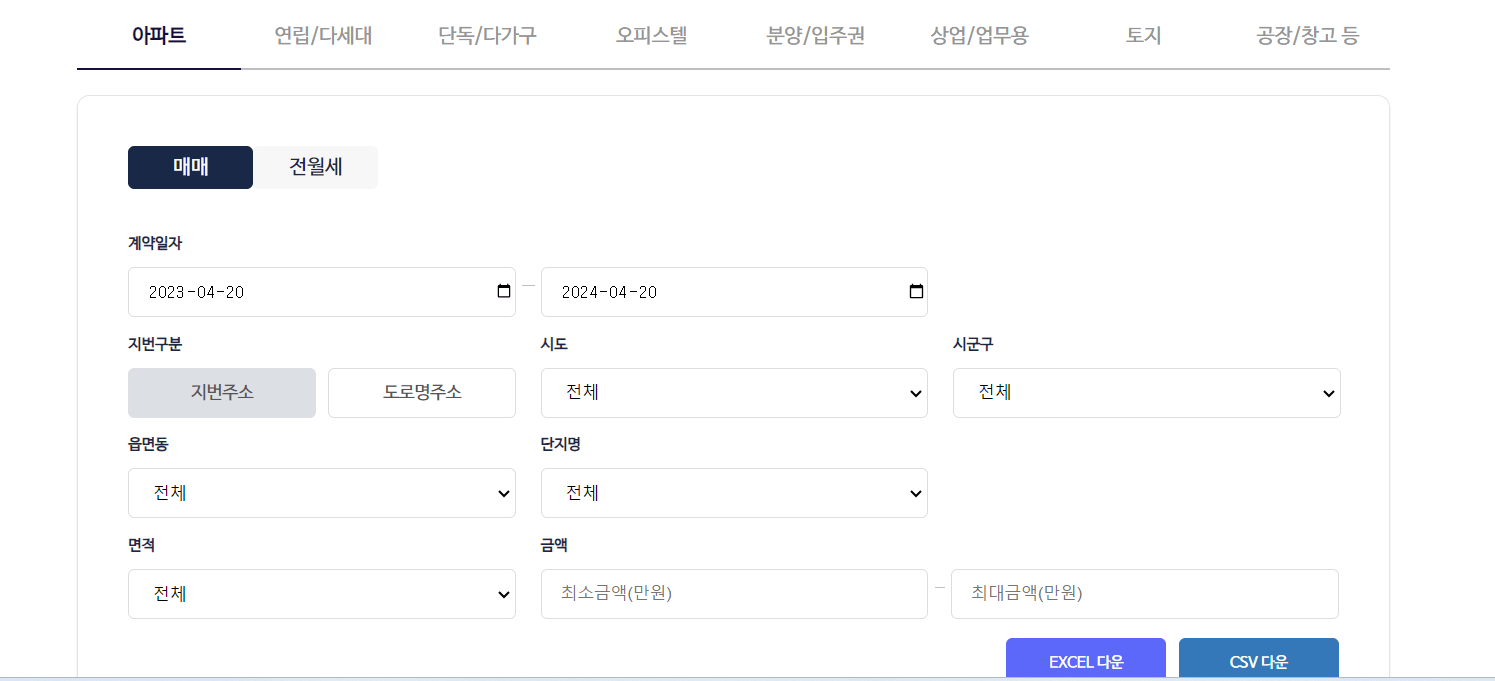Switch to 전월세 transaction type
The height and width of the screenshot is (681, 1495).
315,167
